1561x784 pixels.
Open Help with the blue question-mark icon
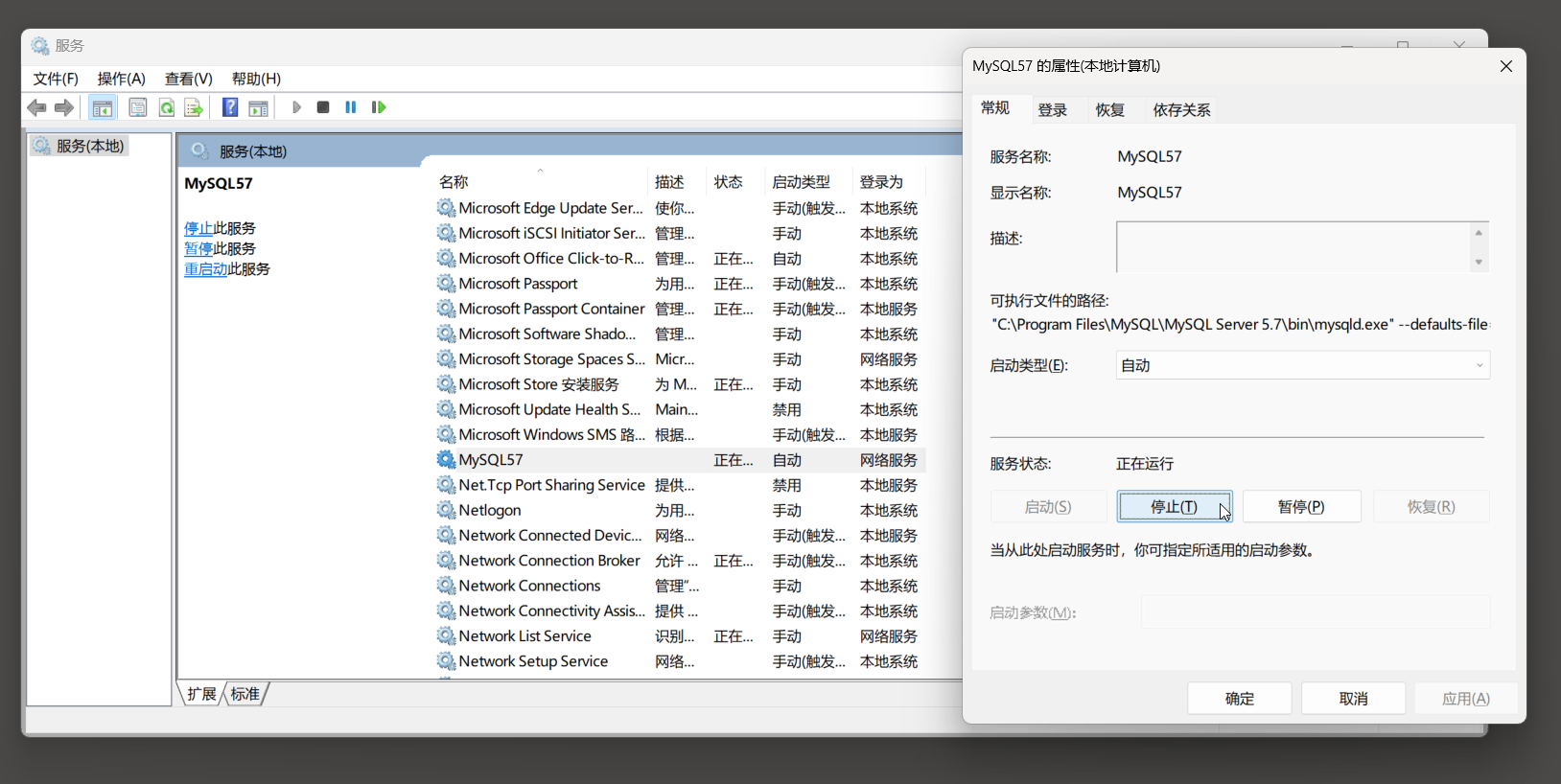point(230,107)
